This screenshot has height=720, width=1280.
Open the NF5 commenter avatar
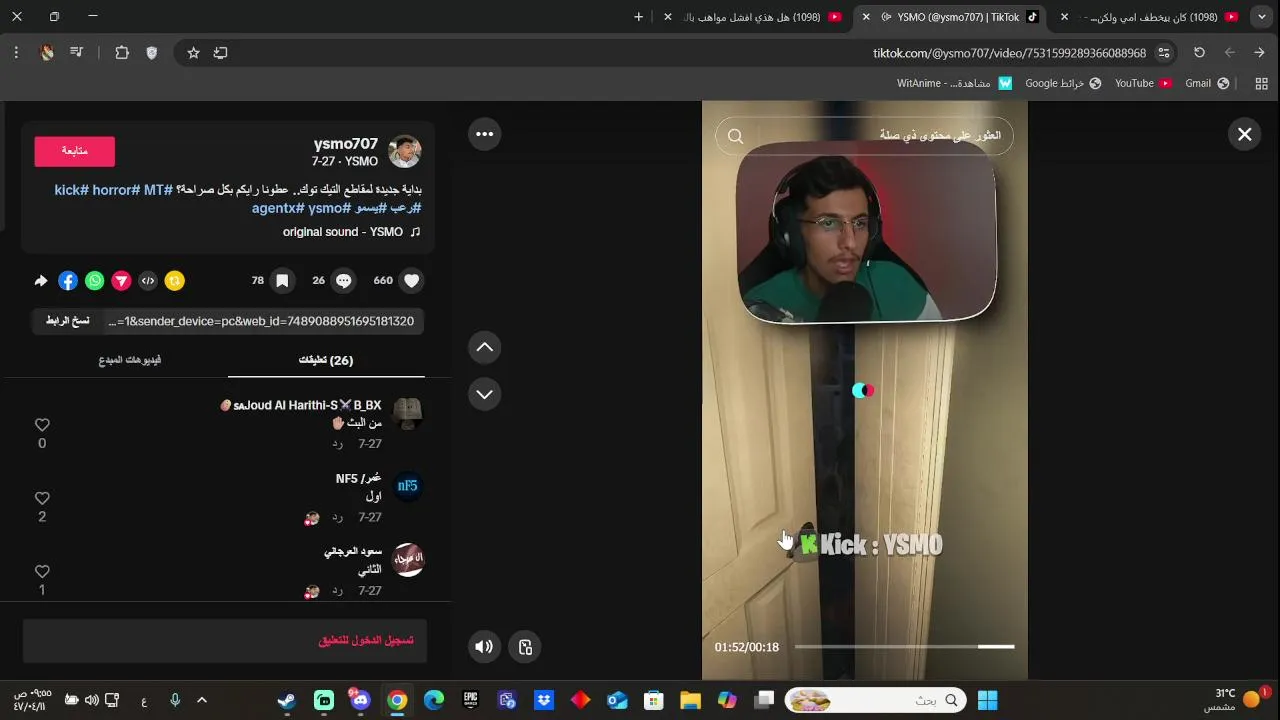click(x=407, y=486)
